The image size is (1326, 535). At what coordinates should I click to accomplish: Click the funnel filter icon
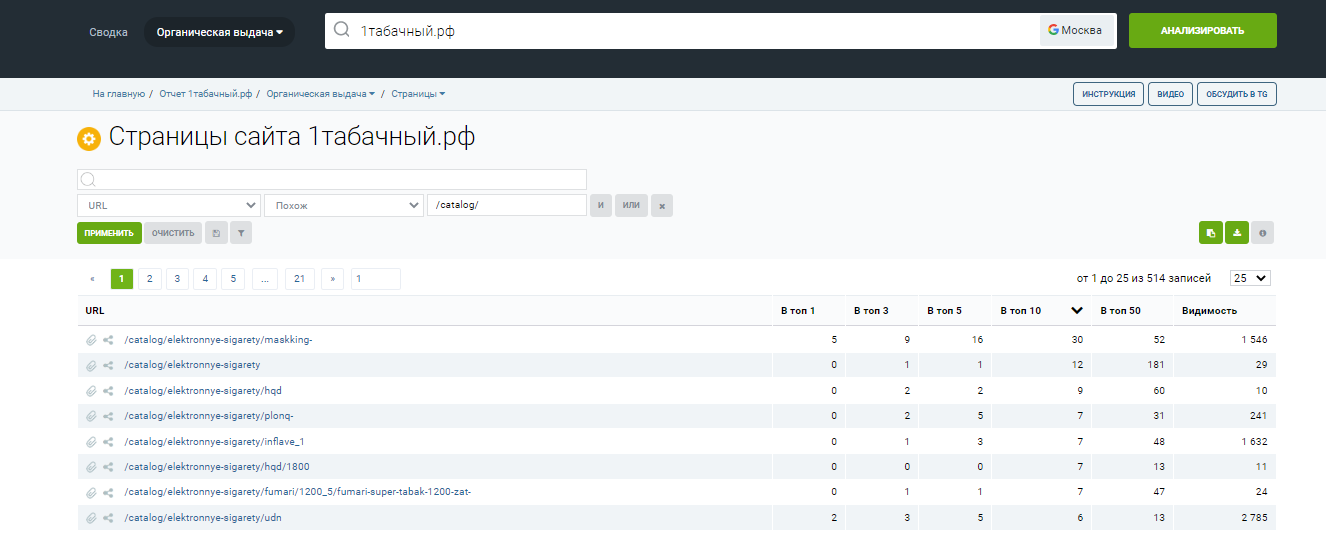241,233
